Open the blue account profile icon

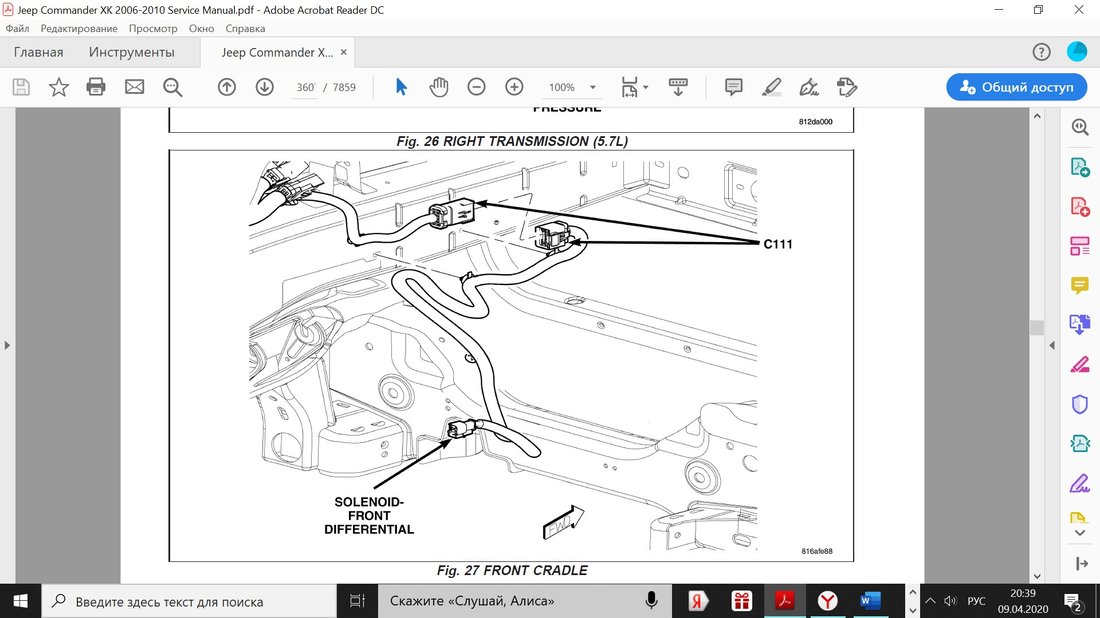click(x=1077, y=51)
